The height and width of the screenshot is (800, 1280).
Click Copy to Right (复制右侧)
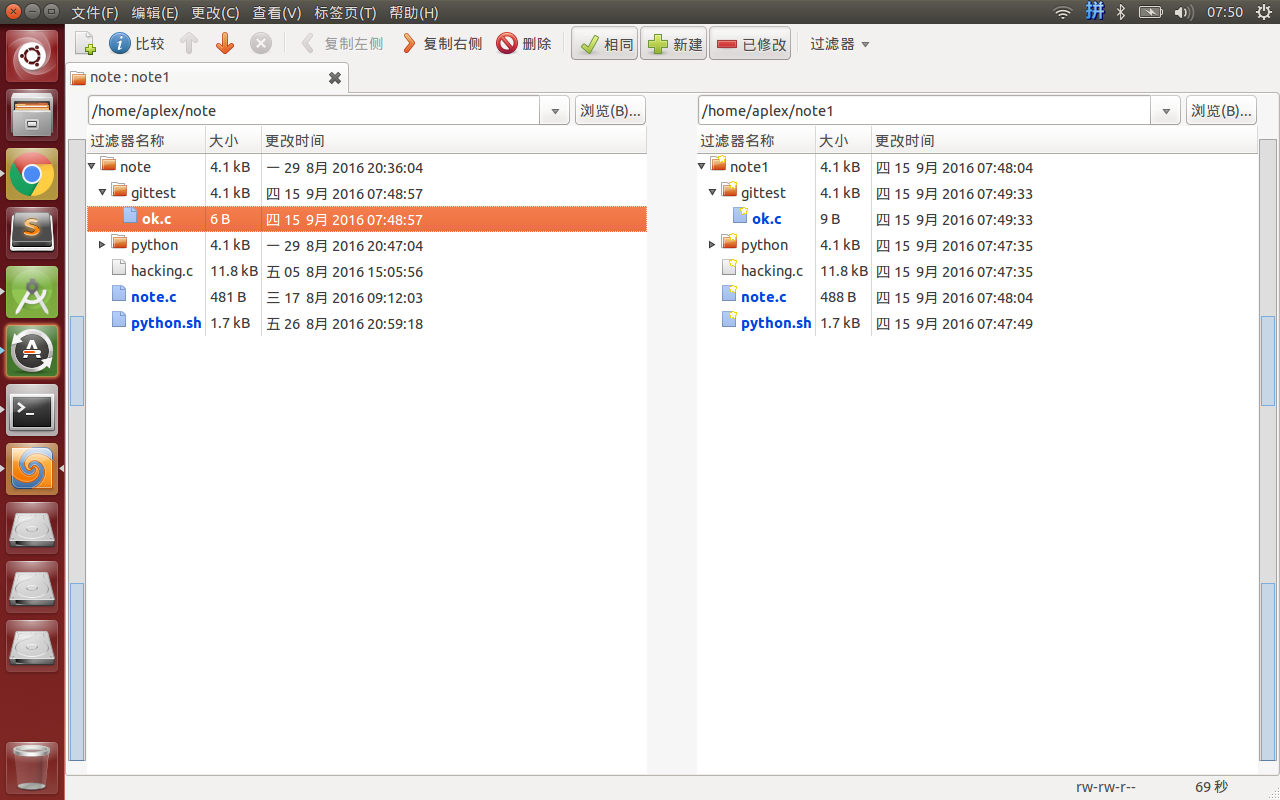tap(442, 44)
